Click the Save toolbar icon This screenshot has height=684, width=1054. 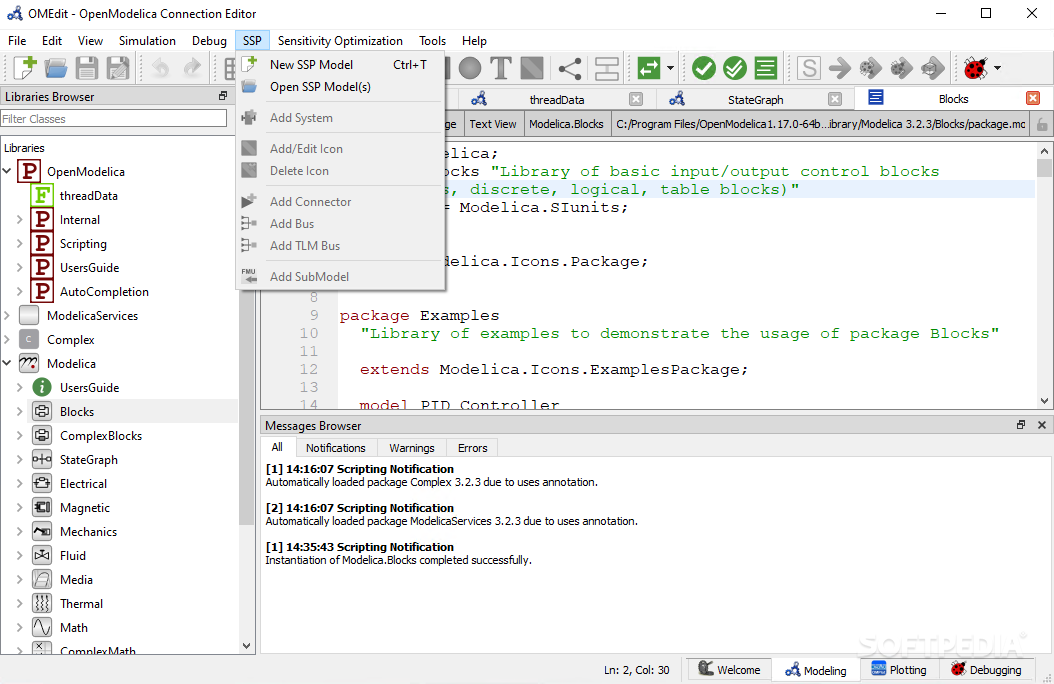[87, 68]
